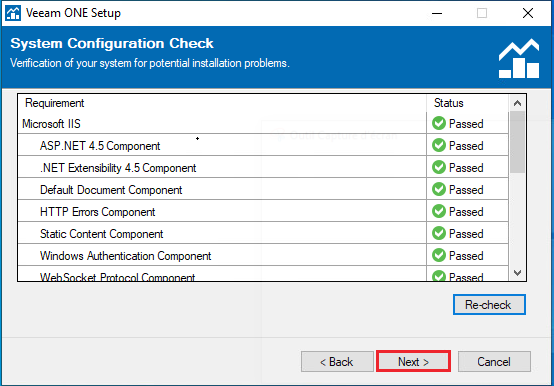The image size is (554, 386).
Task: Click the Veeam chart logo in header
Action: [x=519, y=58]
